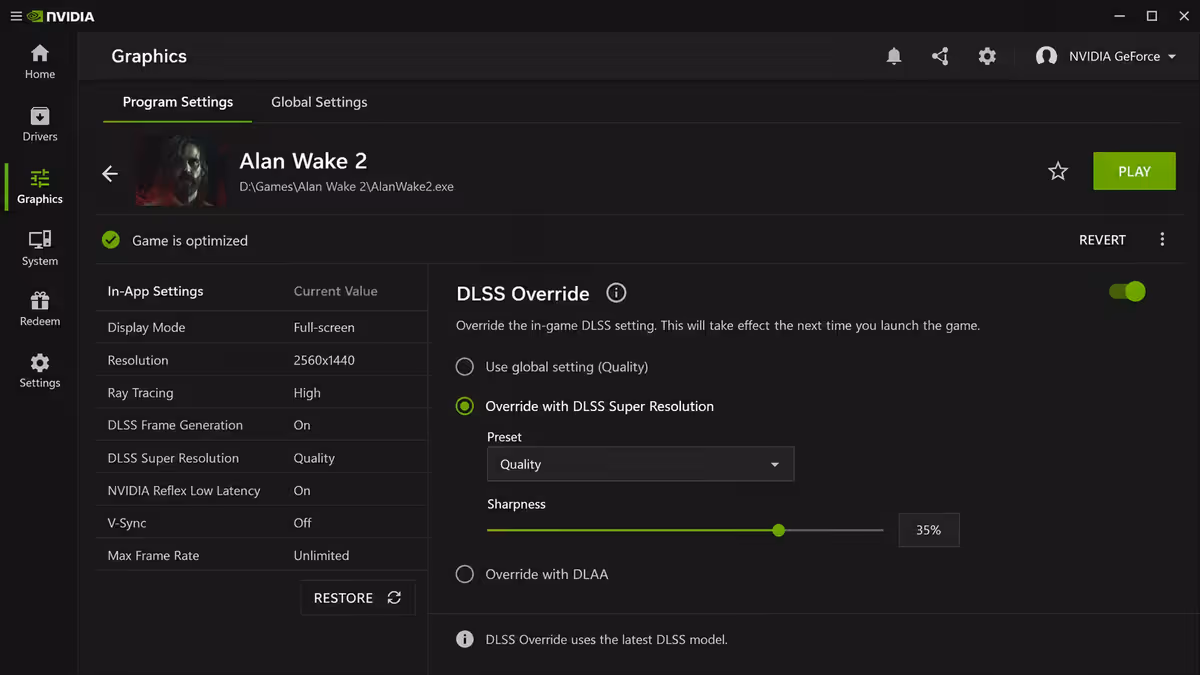
Task: Open the hamburger menu next to NVIDIA logo
Action: pos(16,16)
